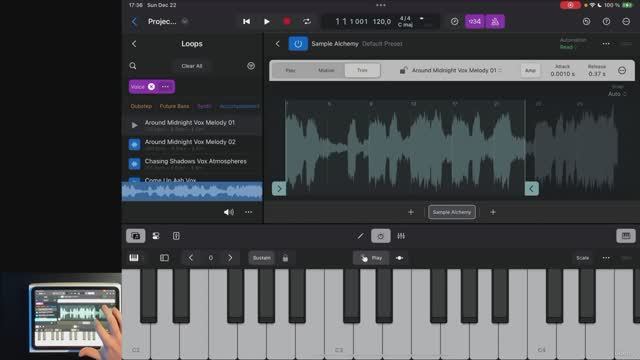Select the Dubstep genre filter
640x360 pixels.
pos(141,106)
